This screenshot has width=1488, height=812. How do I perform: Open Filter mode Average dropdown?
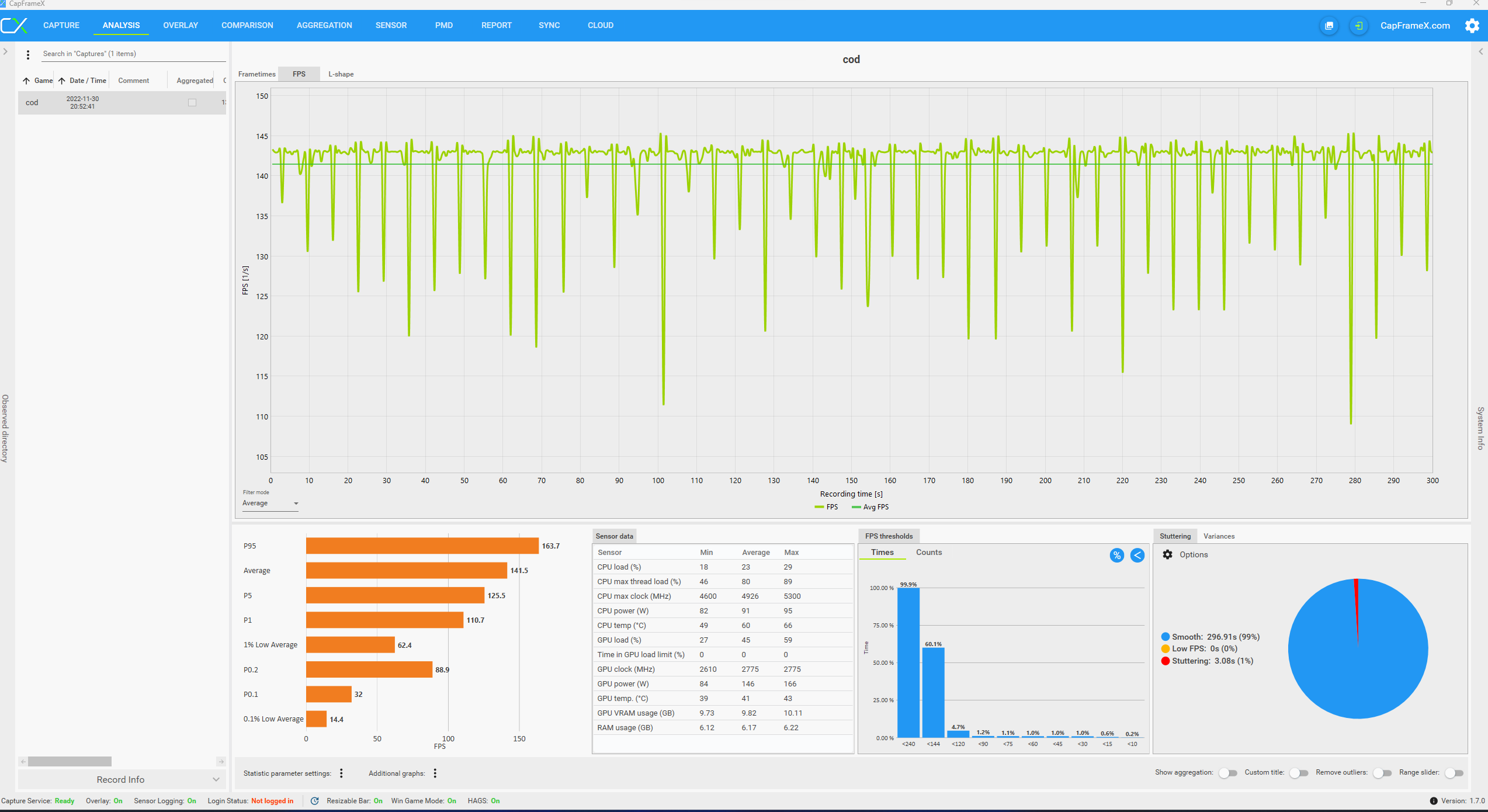click(270, 504)
